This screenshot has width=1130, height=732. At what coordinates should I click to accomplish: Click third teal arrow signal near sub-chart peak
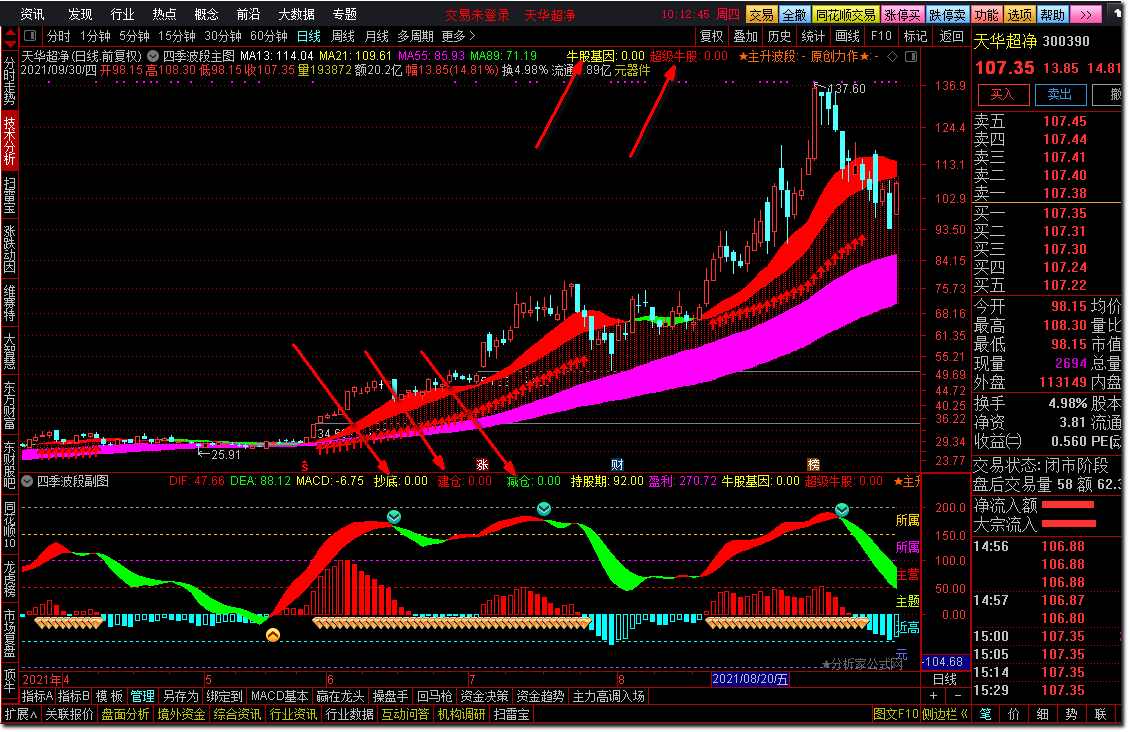842,510
